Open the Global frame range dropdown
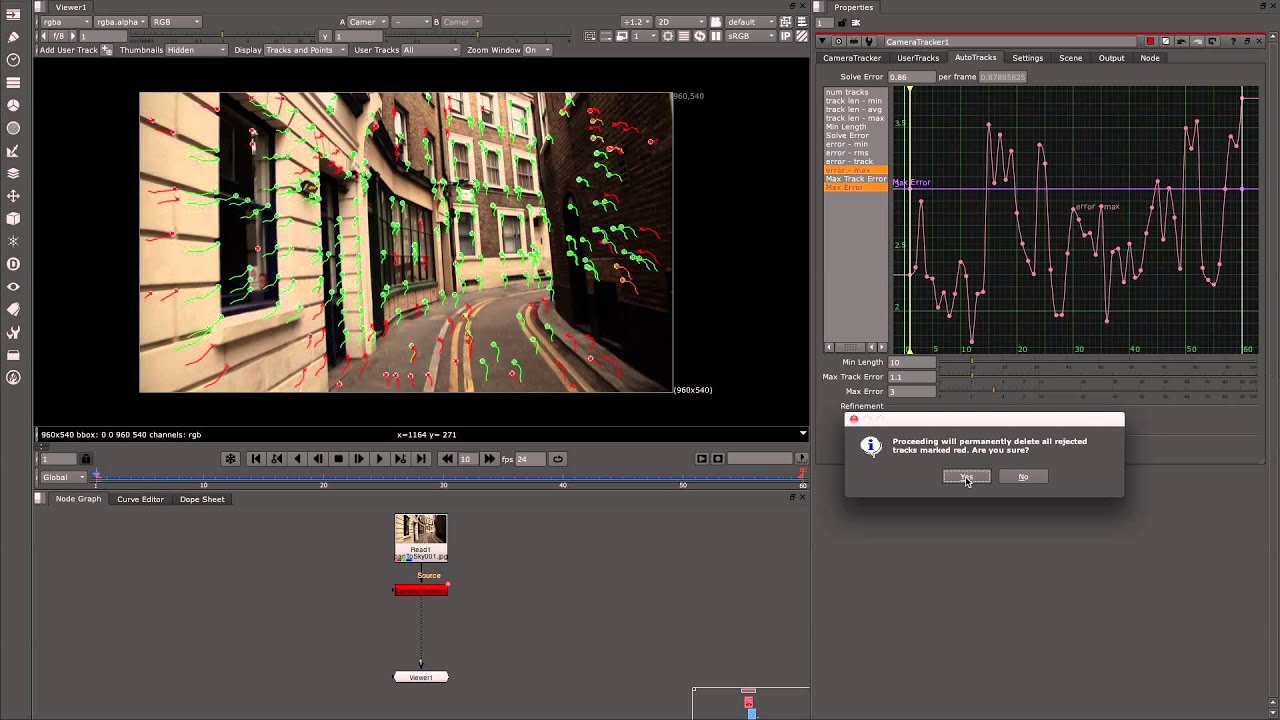 point(64,477)
